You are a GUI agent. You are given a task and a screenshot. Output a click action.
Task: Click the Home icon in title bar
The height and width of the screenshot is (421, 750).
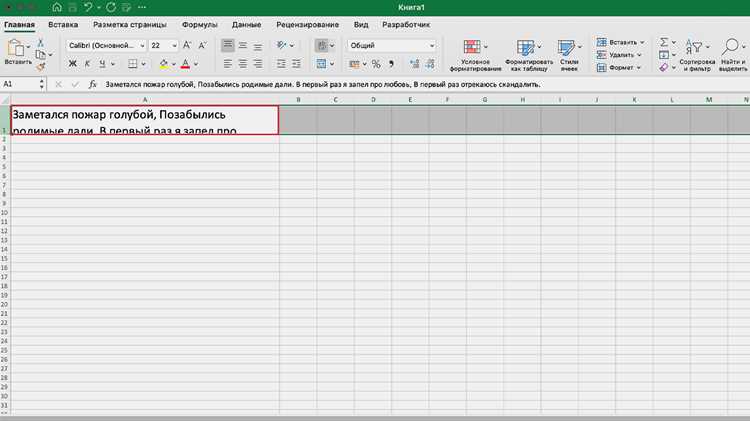(57, 7)
